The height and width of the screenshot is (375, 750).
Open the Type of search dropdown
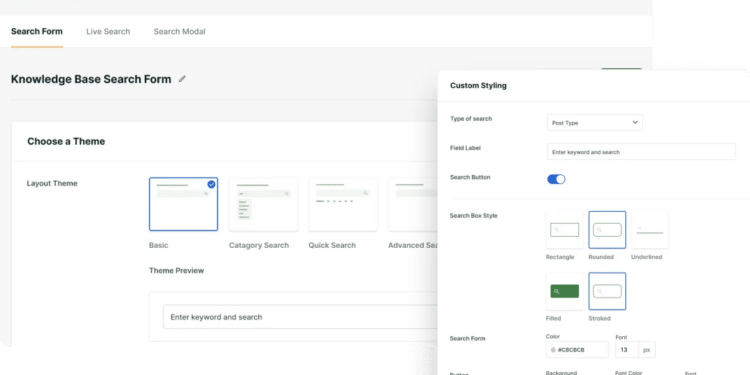click(x=595, y=122)
